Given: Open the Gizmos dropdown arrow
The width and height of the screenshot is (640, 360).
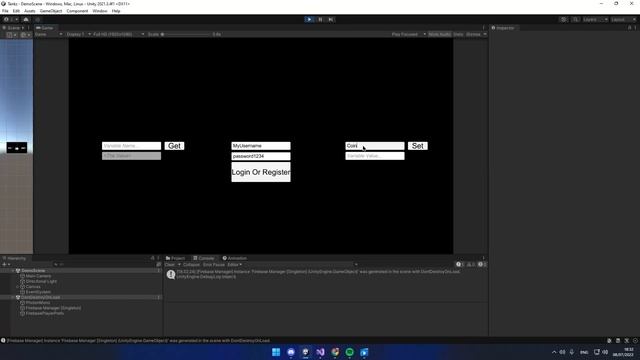Looking at the screenshot, I should click(x=484, y=34).
